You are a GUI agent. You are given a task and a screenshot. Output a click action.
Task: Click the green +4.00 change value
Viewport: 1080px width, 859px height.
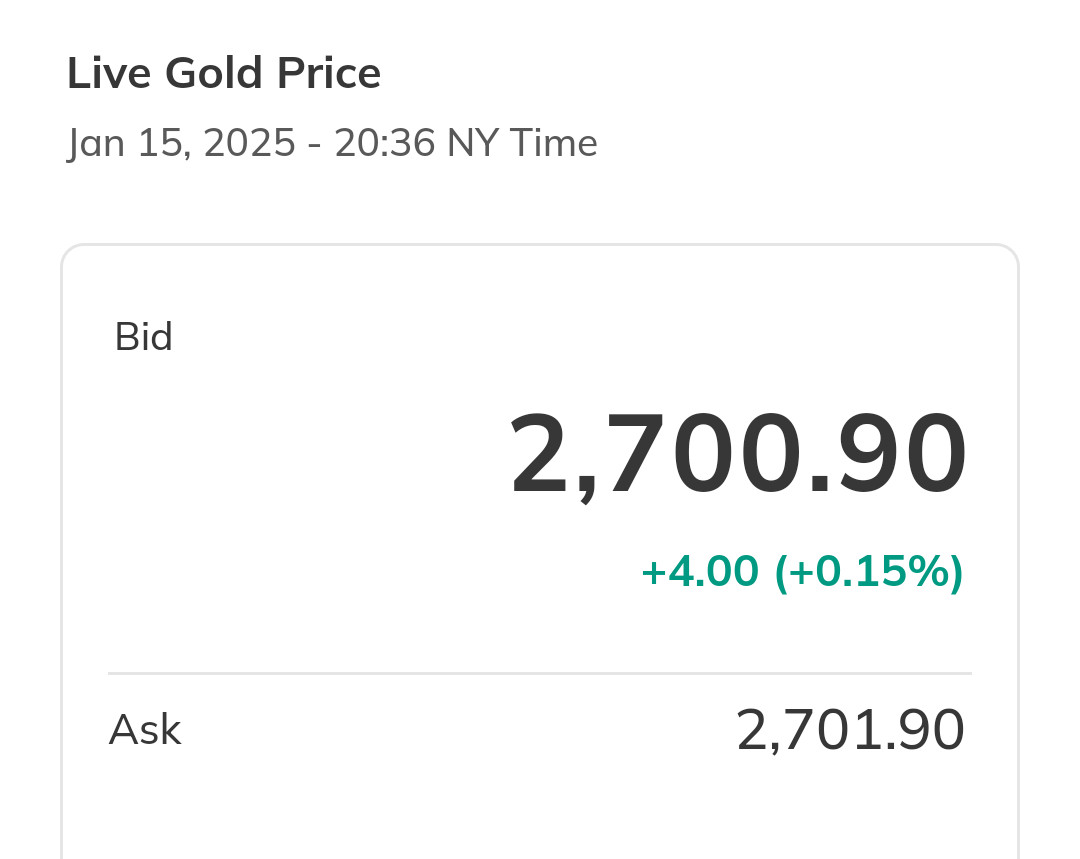[x=699, y=572]
